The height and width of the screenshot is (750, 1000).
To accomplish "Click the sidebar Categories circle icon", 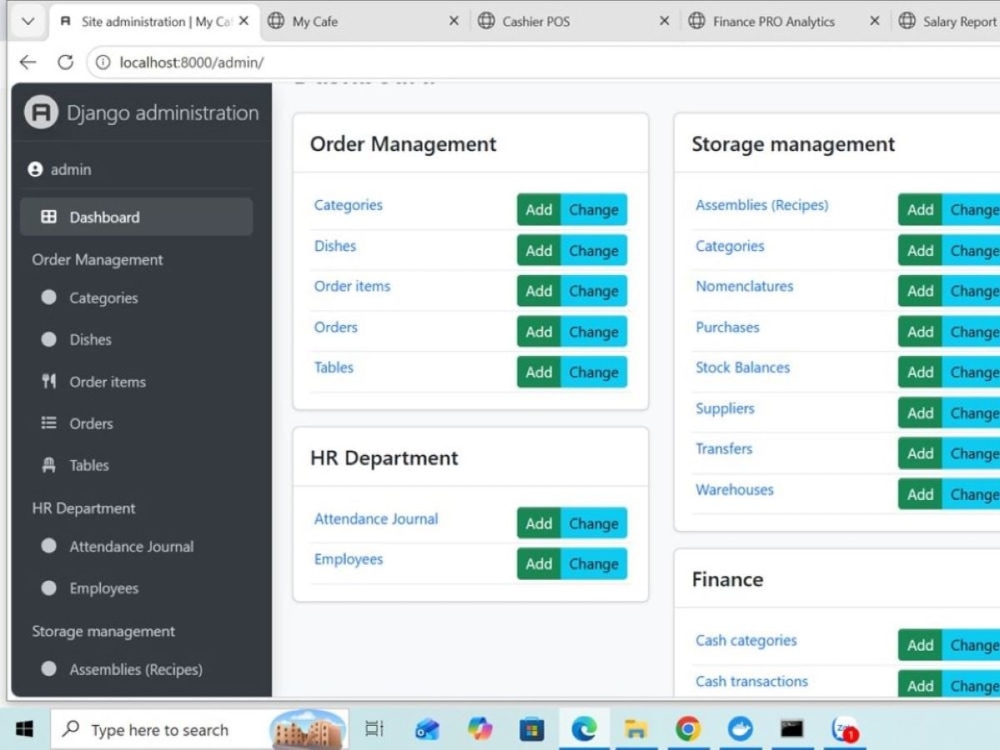I will [48, 297].
